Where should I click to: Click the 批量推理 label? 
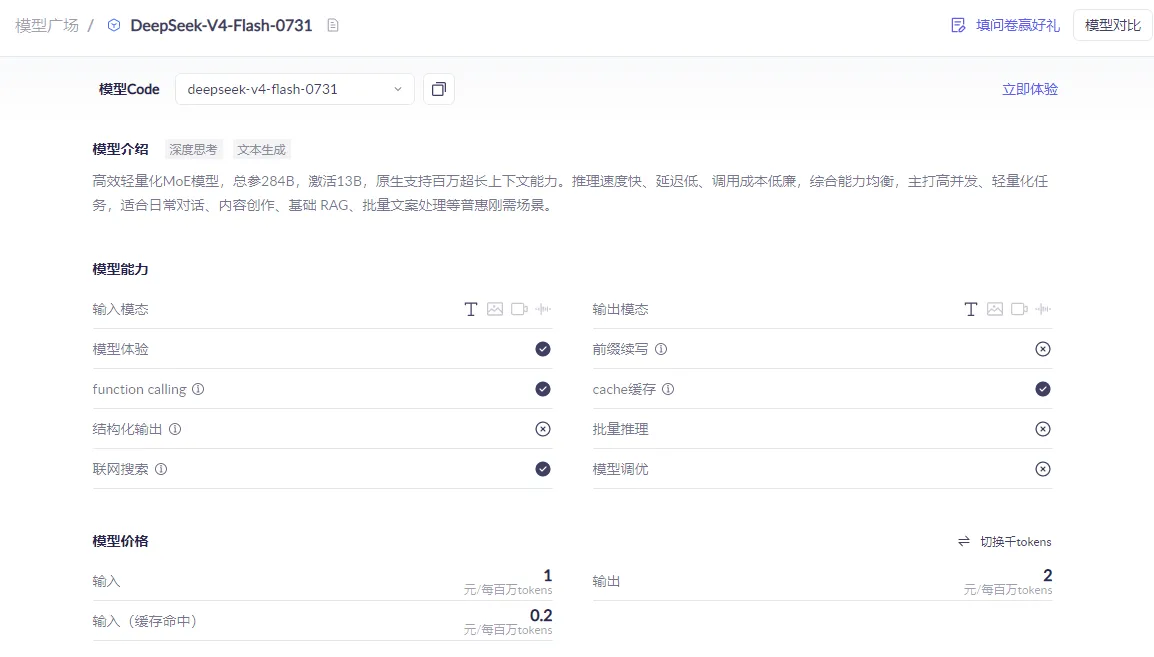click(620, 429)
